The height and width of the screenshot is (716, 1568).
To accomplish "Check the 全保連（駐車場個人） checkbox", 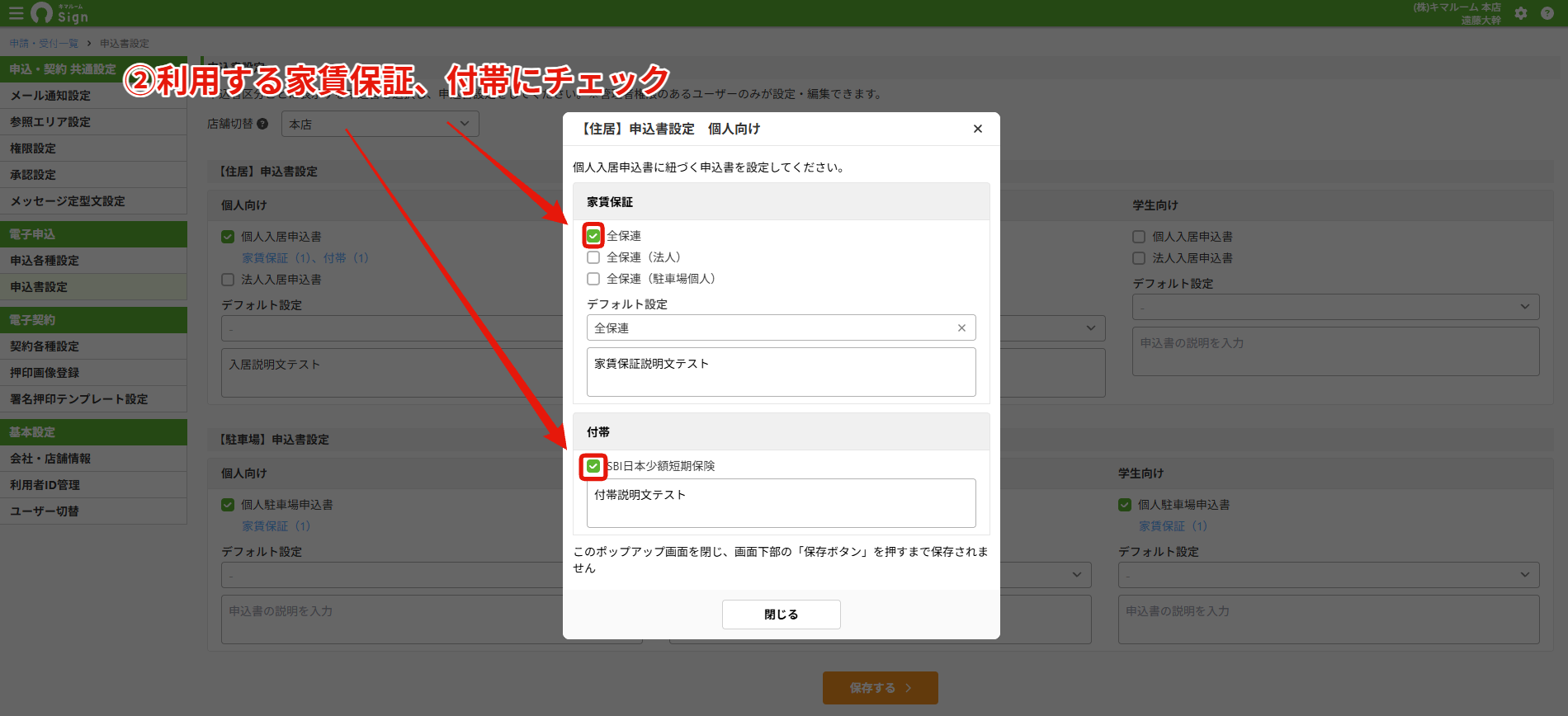I will click(x=593, y=279).
